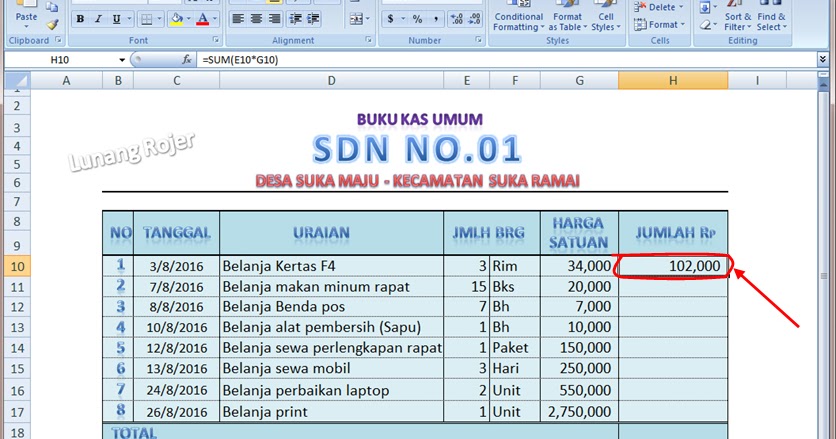Open the Font Color dropdown arrow

click(x=215, y=19)
